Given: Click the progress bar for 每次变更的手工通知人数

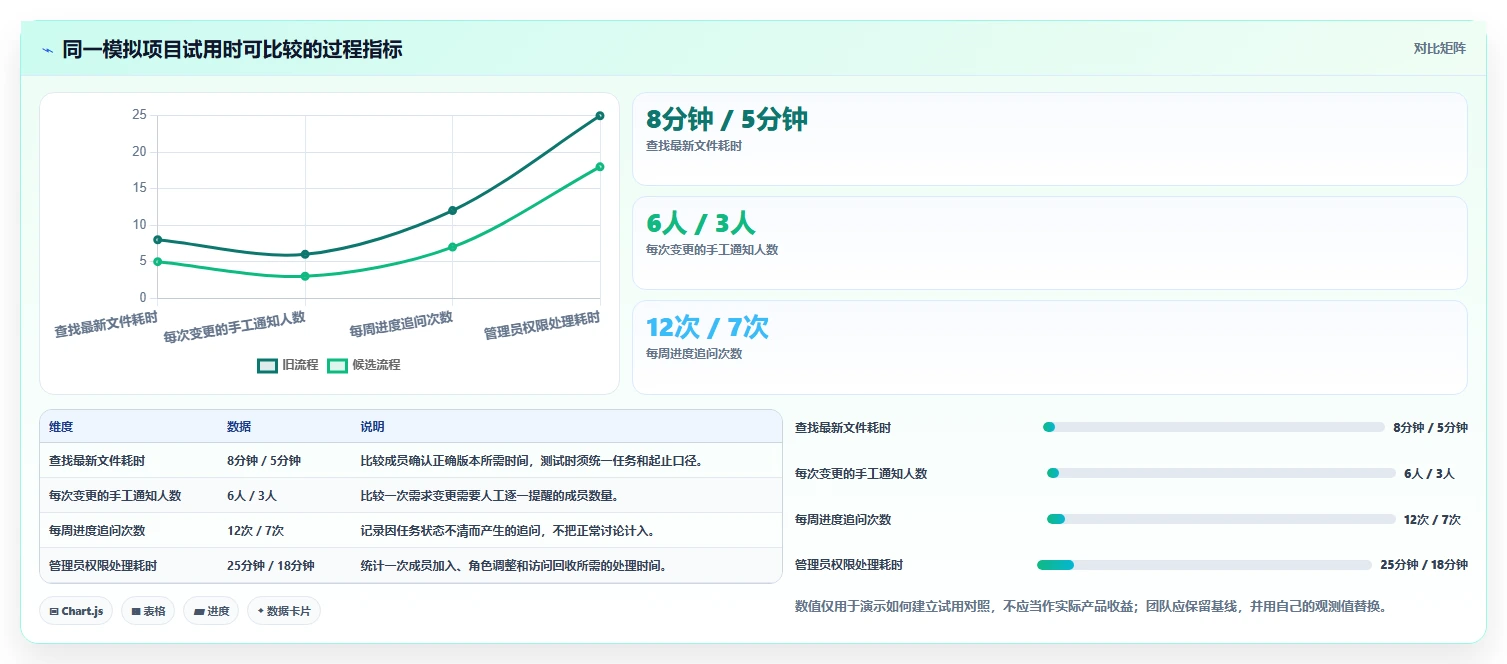Looking at the screenshot, I should (1221, 473).
